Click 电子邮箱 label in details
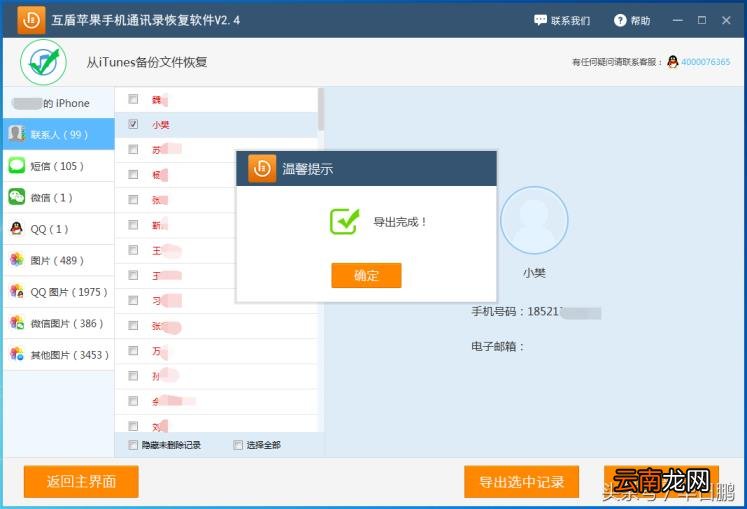This screenshot has height=509, width=747. (497, 346)
